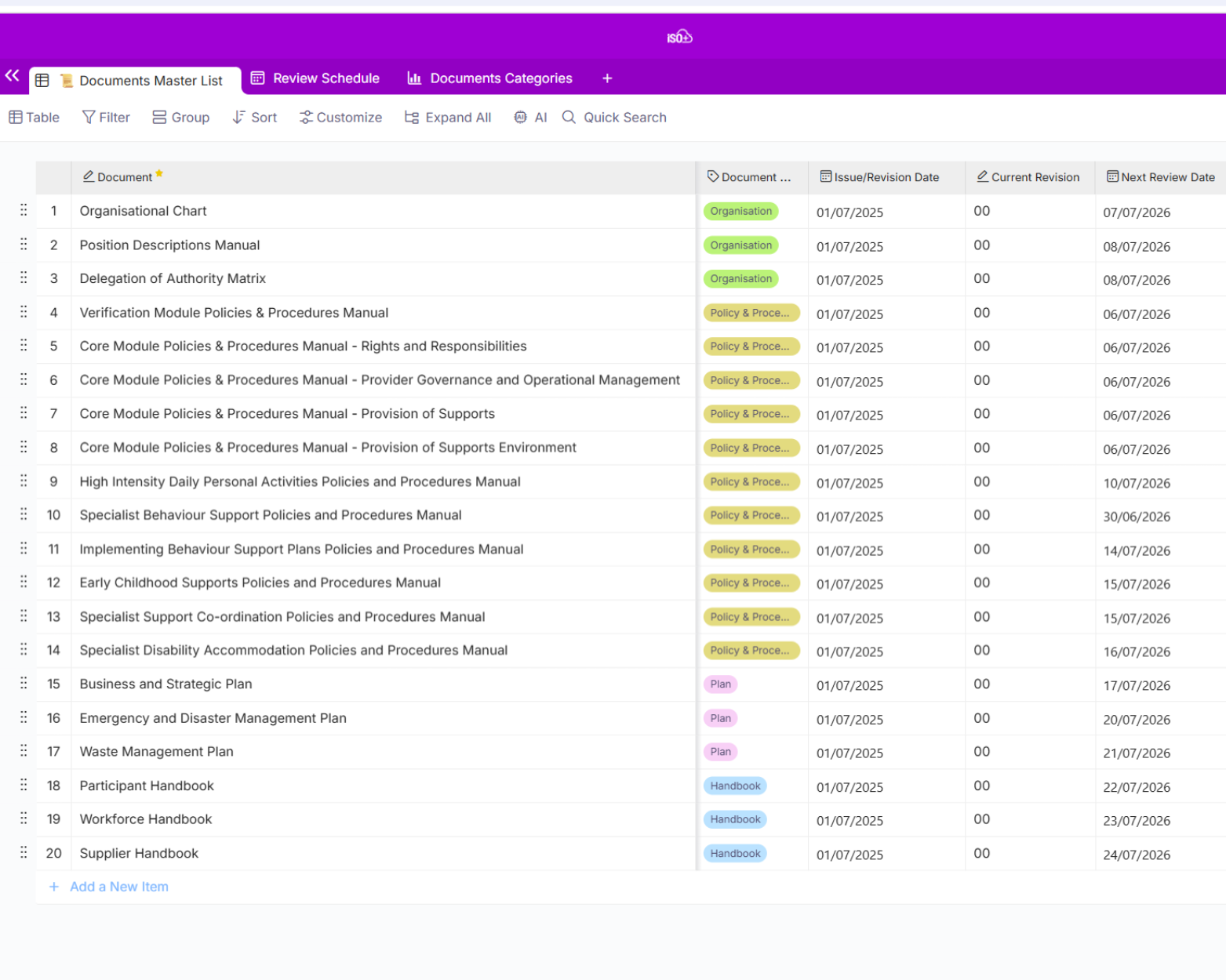Open Group rows option
Screen dimensions: 1226x980
click(x=181, y=118)
